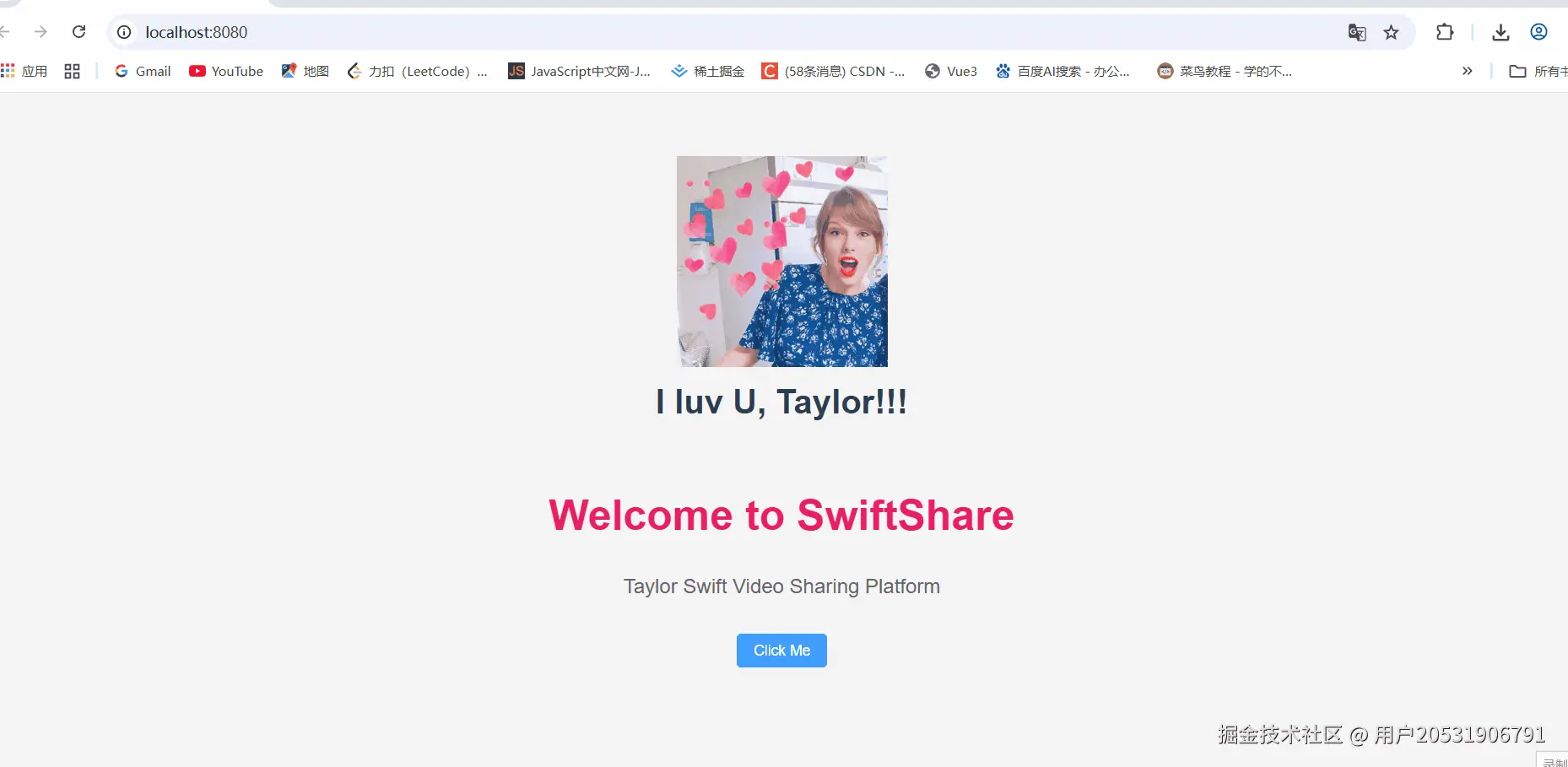Click the back navigation arrow
This screenshot has height=767, width=1568.
(x=7, y=32)
